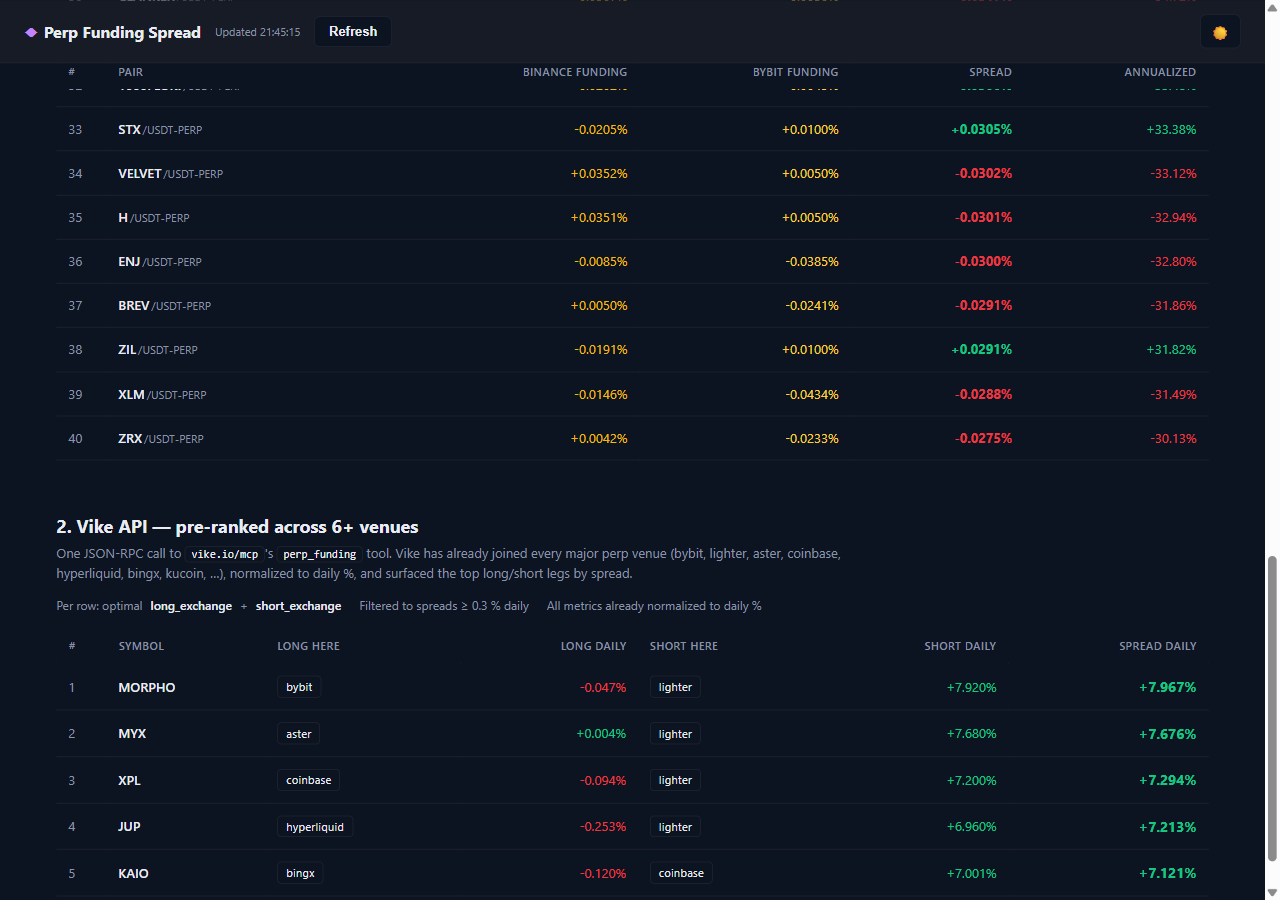Click the aster exchange tag
1280x900 pixels.
coord(298,733)
